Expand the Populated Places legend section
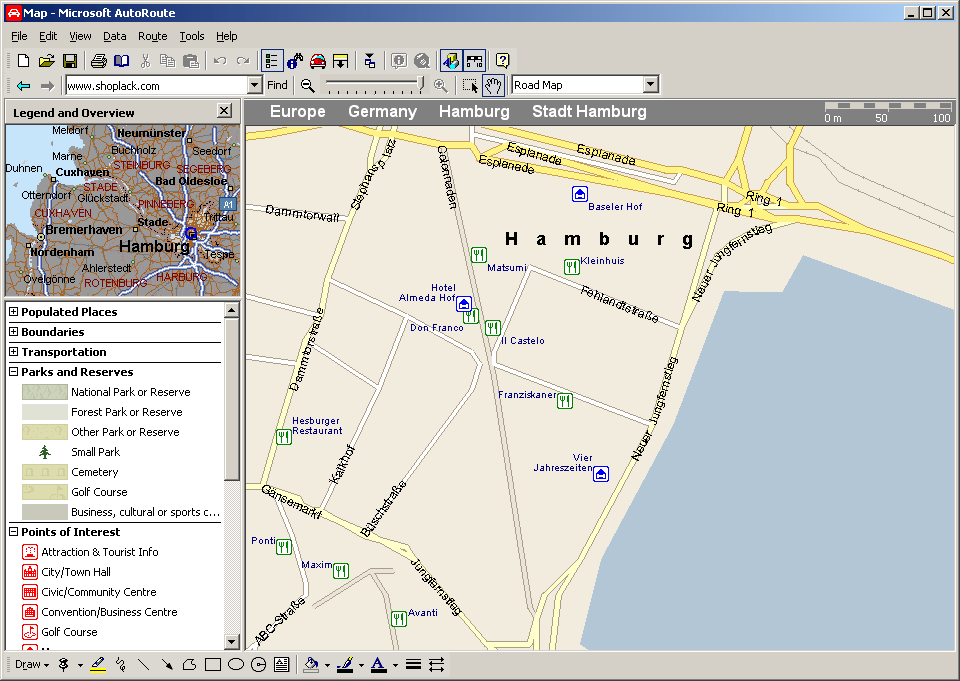Image resolution: width=960 pixels, height=681 pixels. (x=13, y=312)
